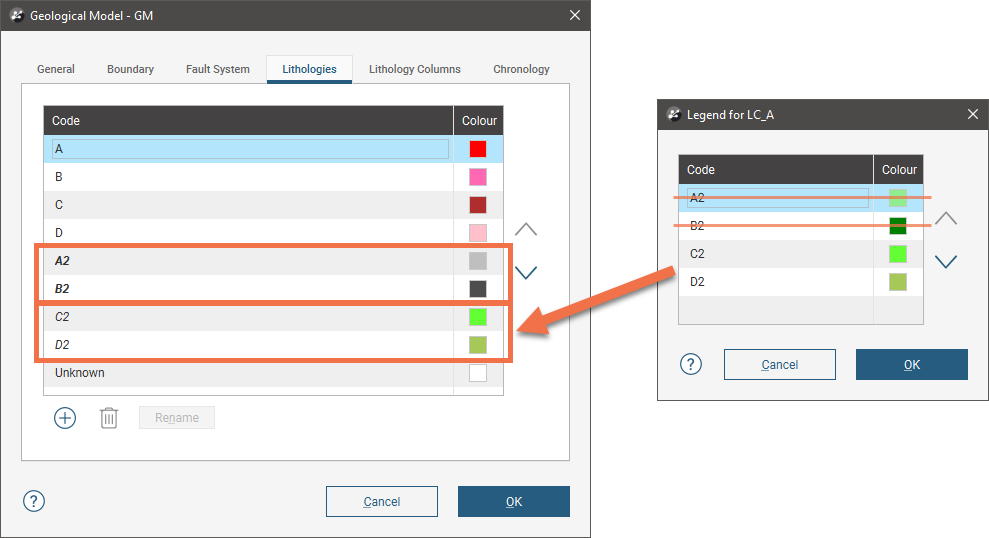This screenshot has width=989, height=538.
Task: Change the pink colour of lithology B
Action: [478, 177]
